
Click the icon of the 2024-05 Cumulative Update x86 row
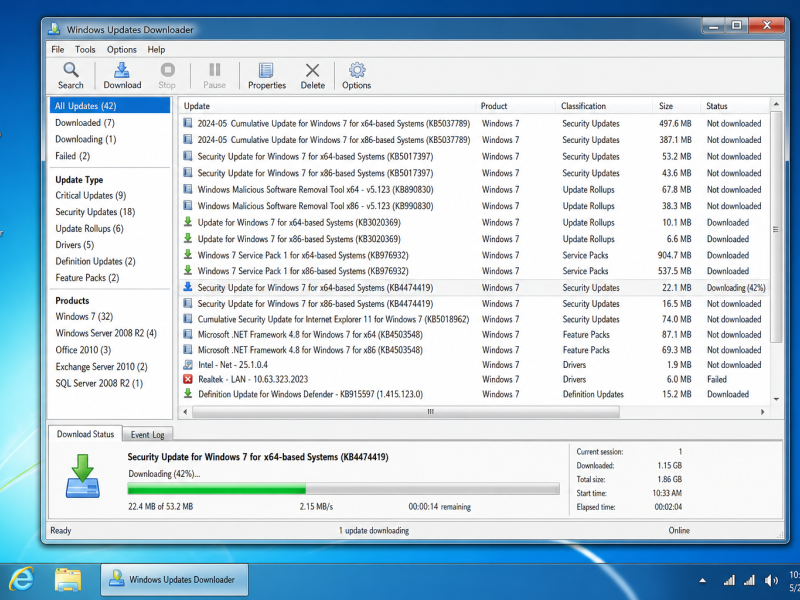(188, 139)
